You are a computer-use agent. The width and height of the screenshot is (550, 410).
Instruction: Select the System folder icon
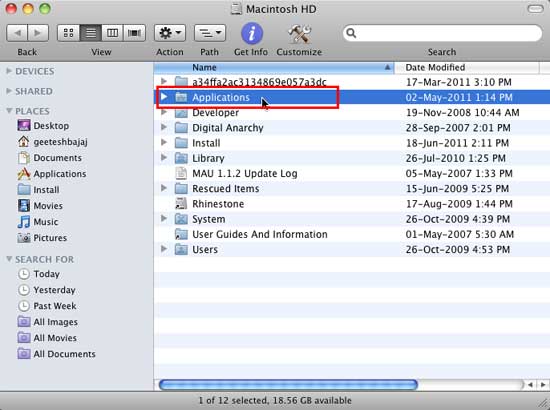[181, 219]
